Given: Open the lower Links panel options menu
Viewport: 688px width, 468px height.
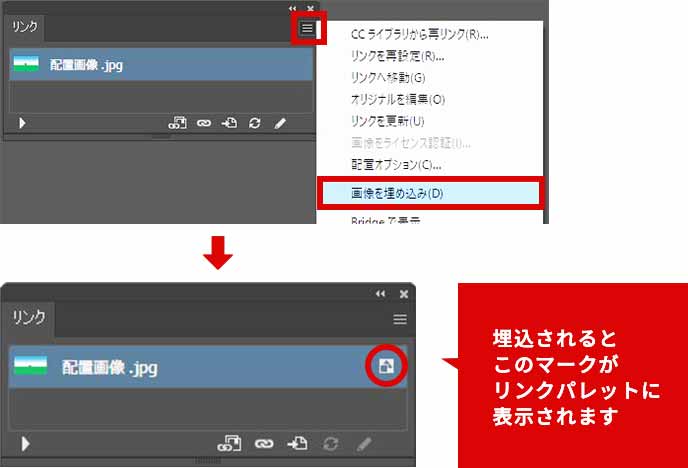Looking at the screenshot, I should pyautogui.click(x=400, y=319).
